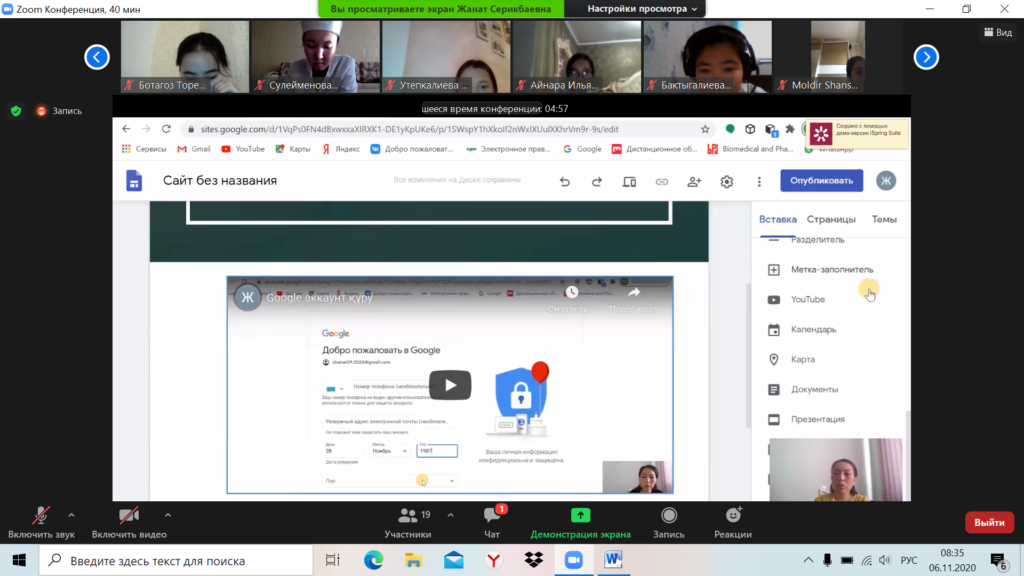Open Dropbox from taskbar
This screenshot has height=576, width=1024.
coord(534,560)
